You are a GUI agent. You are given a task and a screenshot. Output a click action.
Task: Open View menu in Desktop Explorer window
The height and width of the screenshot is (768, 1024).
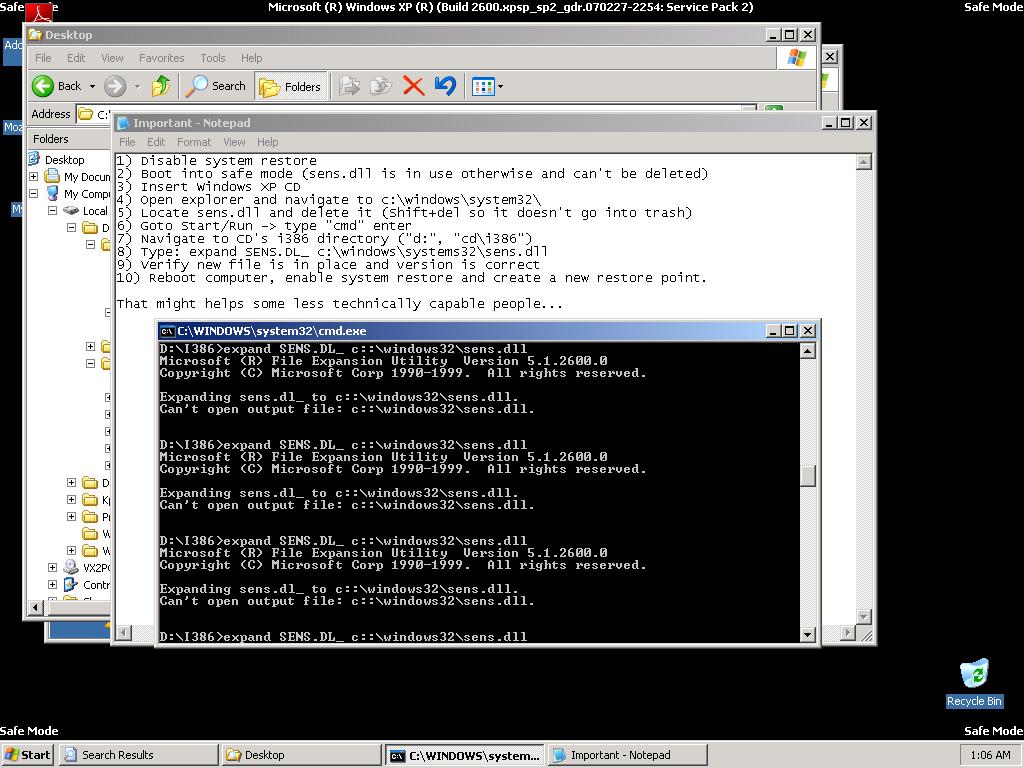tap(112, 58)
